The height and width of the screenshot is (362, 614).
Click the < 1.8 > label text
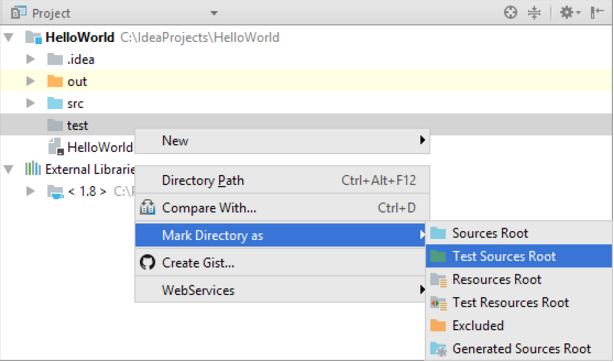tap(87, 191)
